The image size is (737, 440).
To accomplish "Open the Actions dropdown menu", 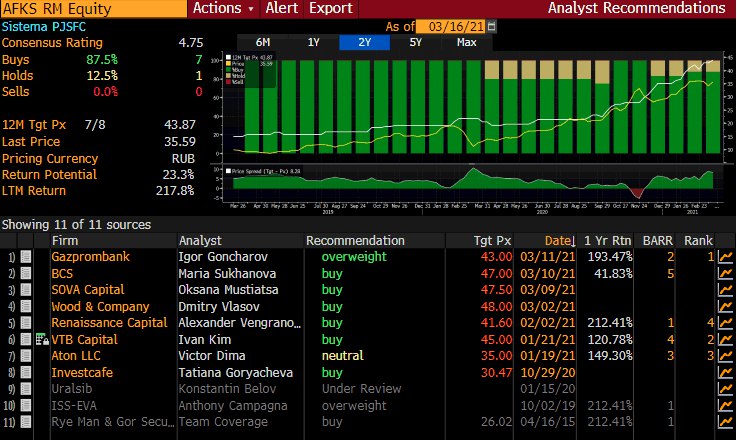I will (x=223, y=8).
